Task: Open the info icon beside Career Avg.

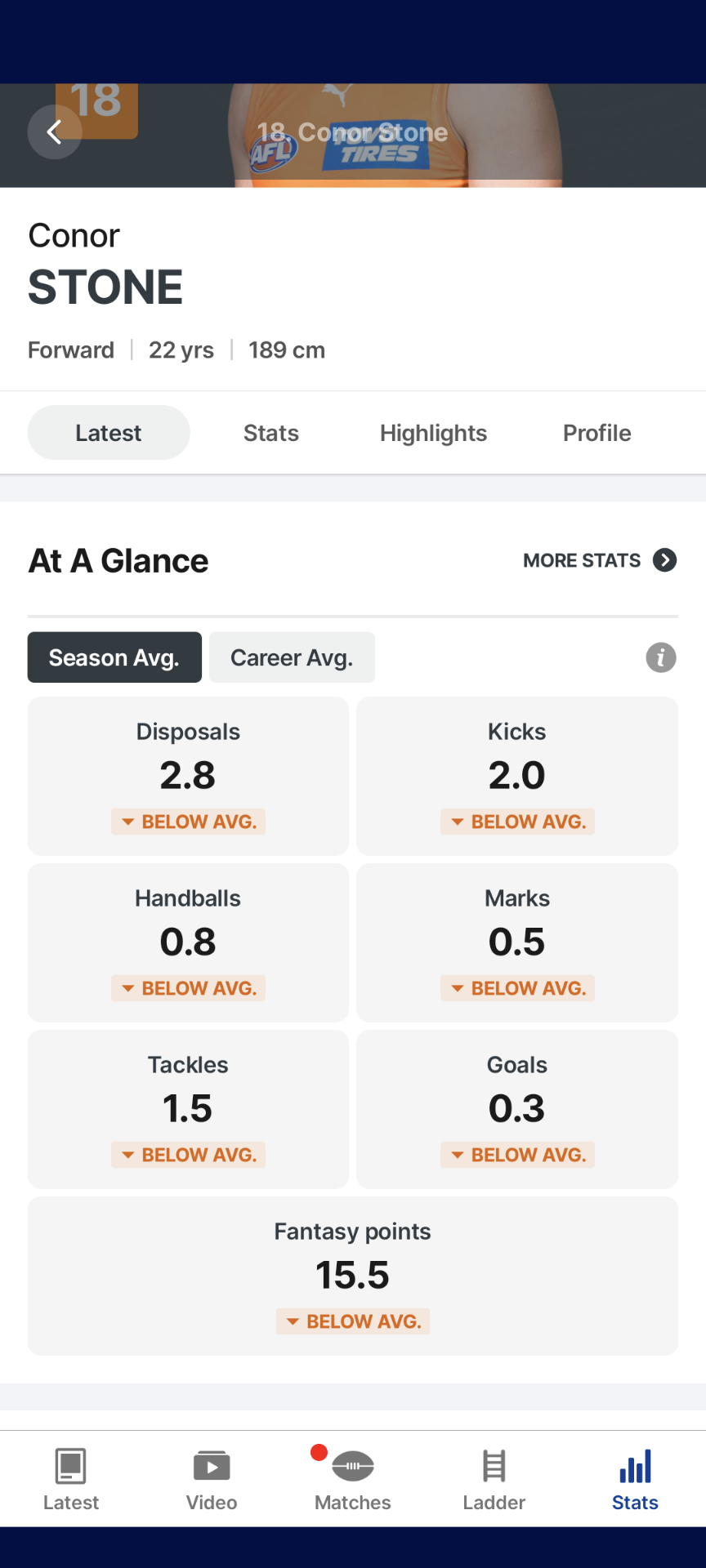Action: click(x=661, y=657)
